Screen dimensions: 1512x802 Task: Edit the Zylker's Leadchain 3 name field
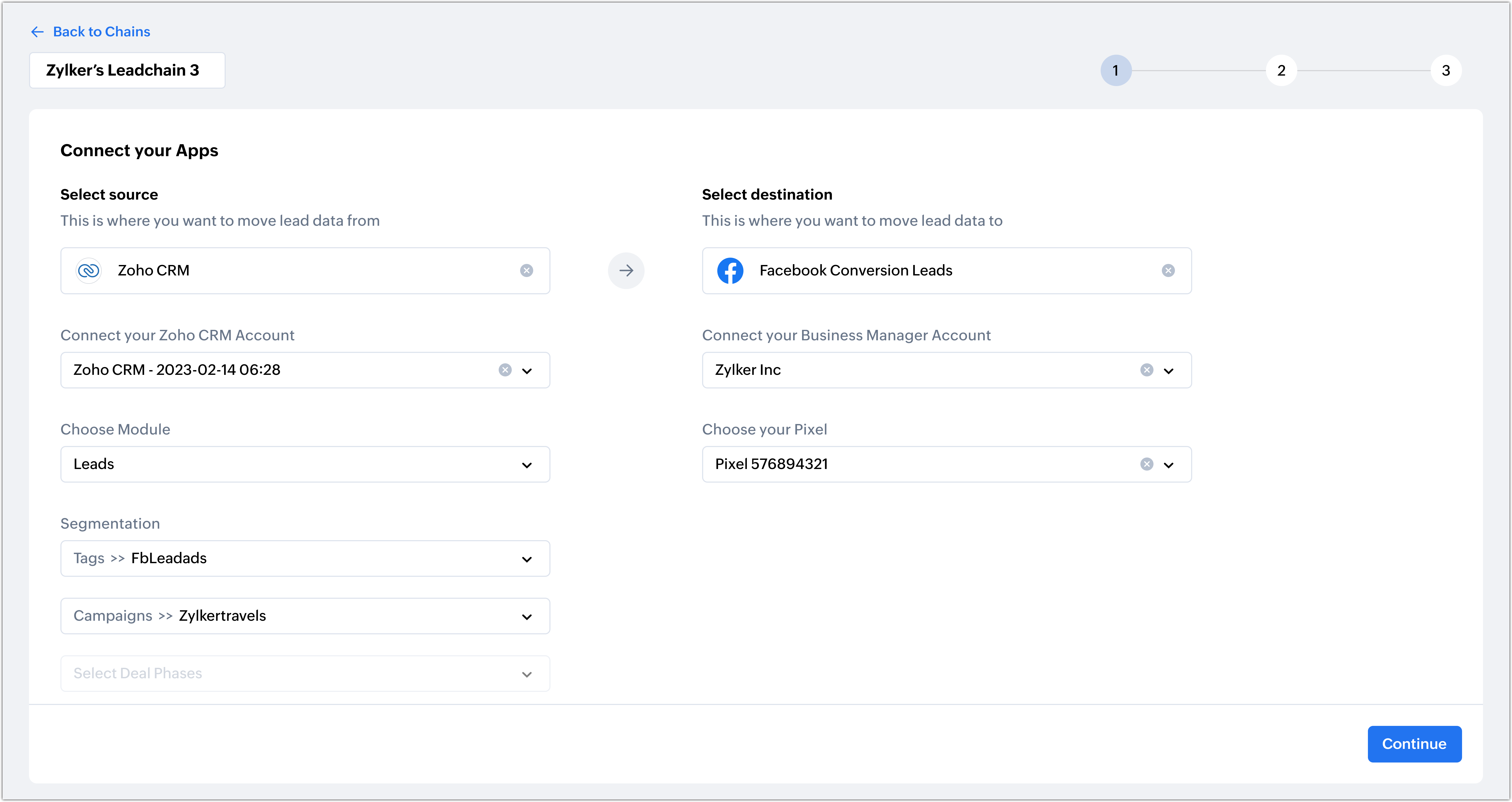127,70
